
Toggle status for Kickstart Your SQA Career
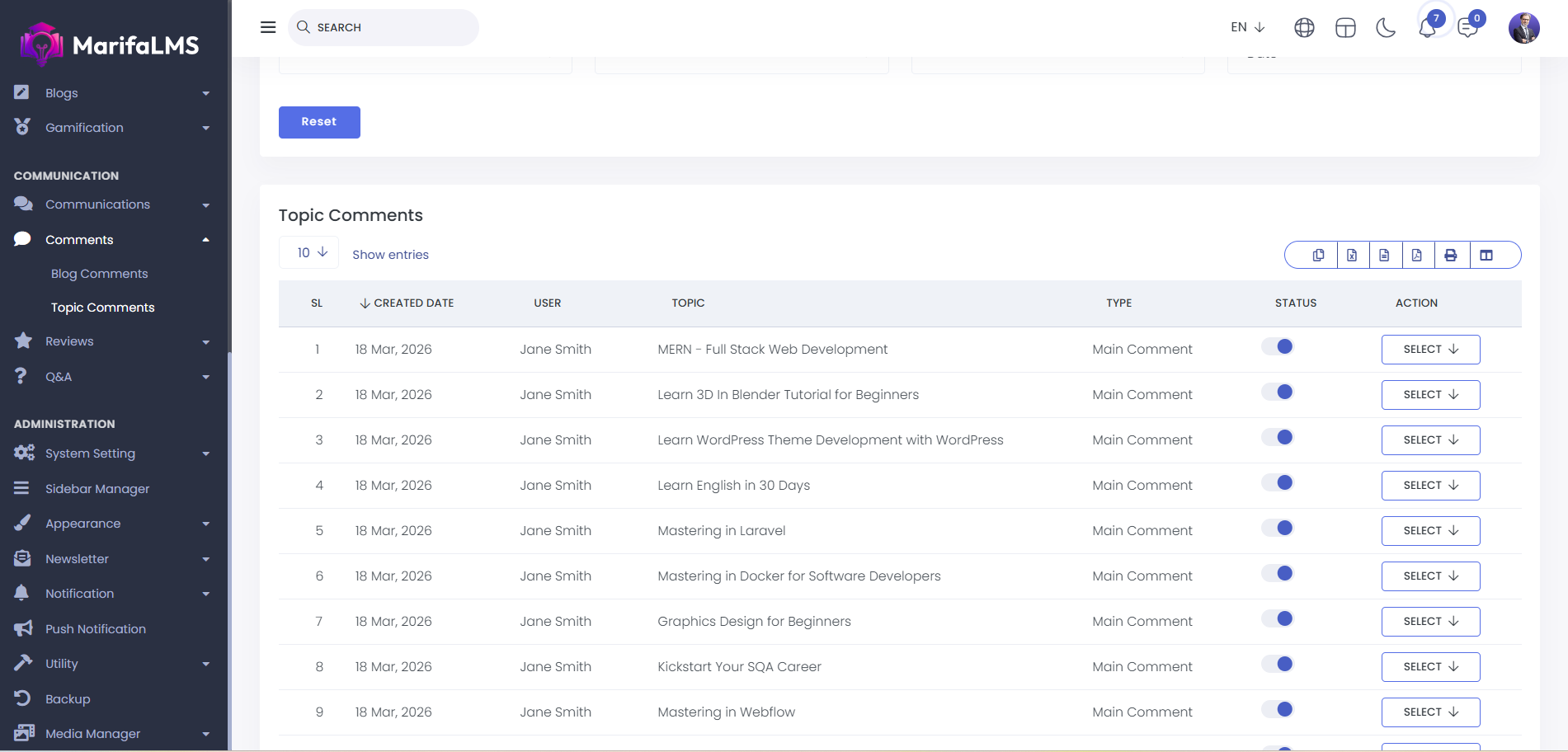click(x=1278, y=665)
